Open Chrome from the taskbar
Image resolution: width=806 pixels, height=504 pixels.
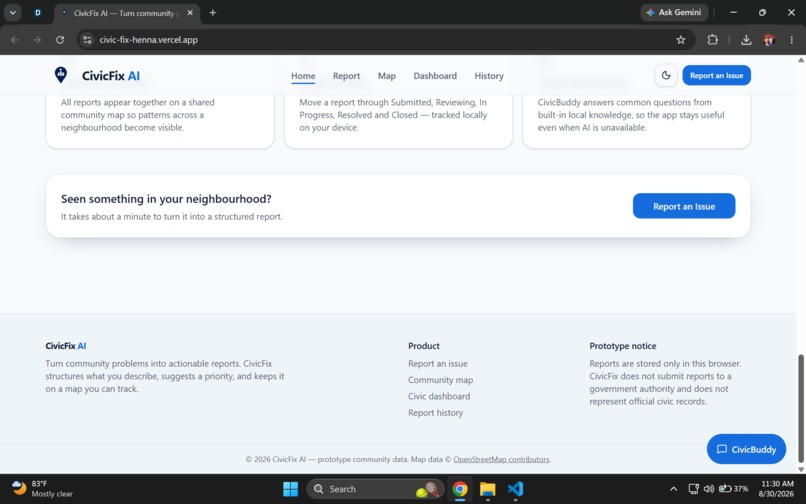tap(460, 489)
